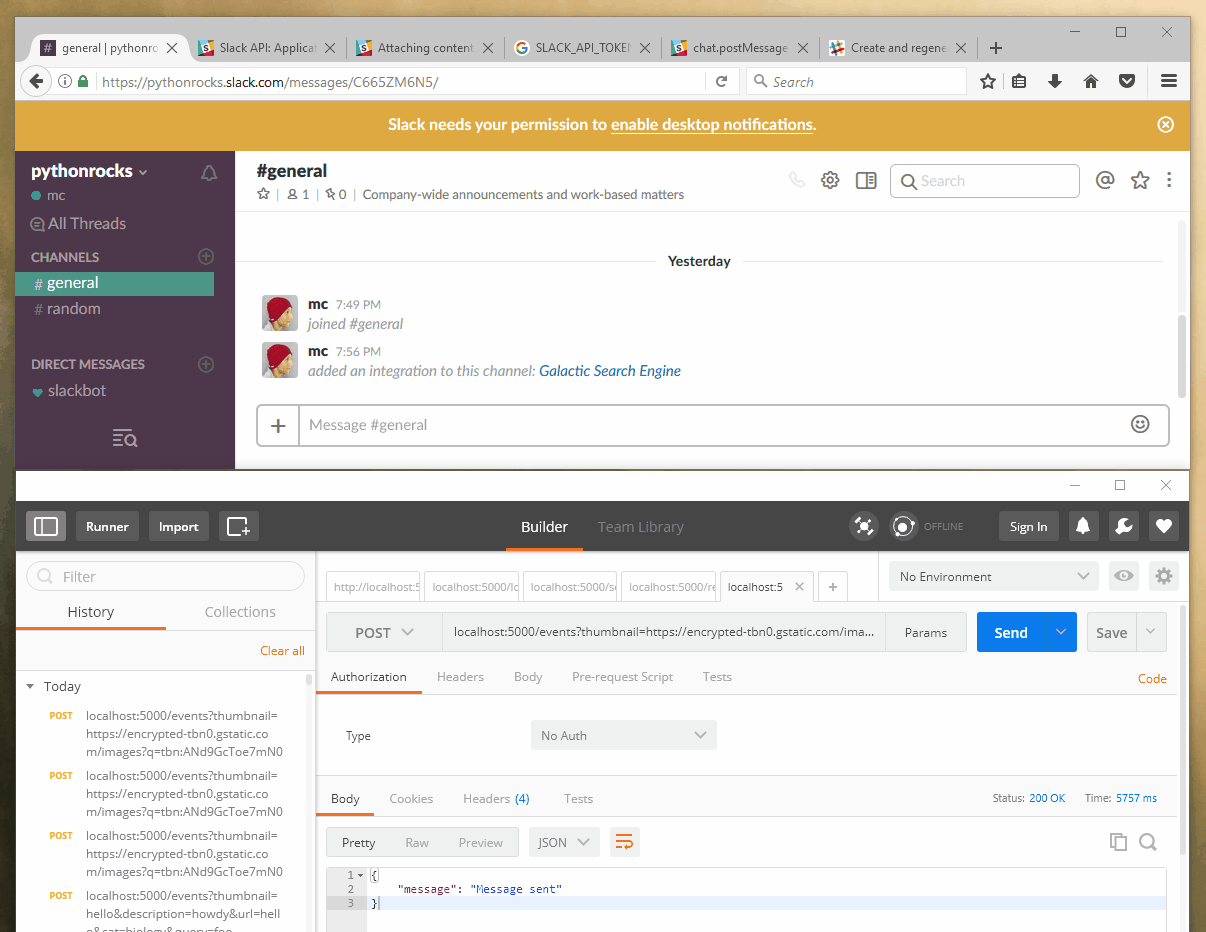This screenshot has width=1206, height=932.
Task: Open the Pre-request Script tab
Action: [x=622, y=676]
